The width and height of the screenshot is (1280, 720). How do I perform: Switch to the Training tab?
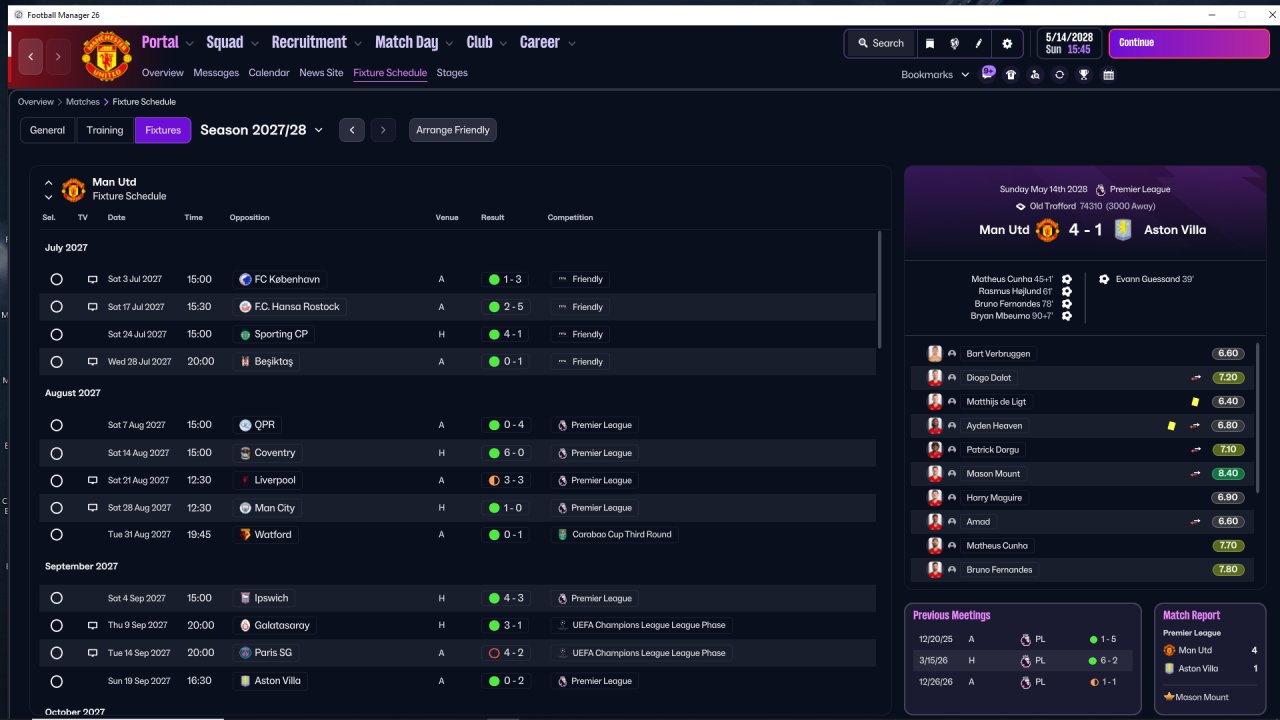[105, 130]
